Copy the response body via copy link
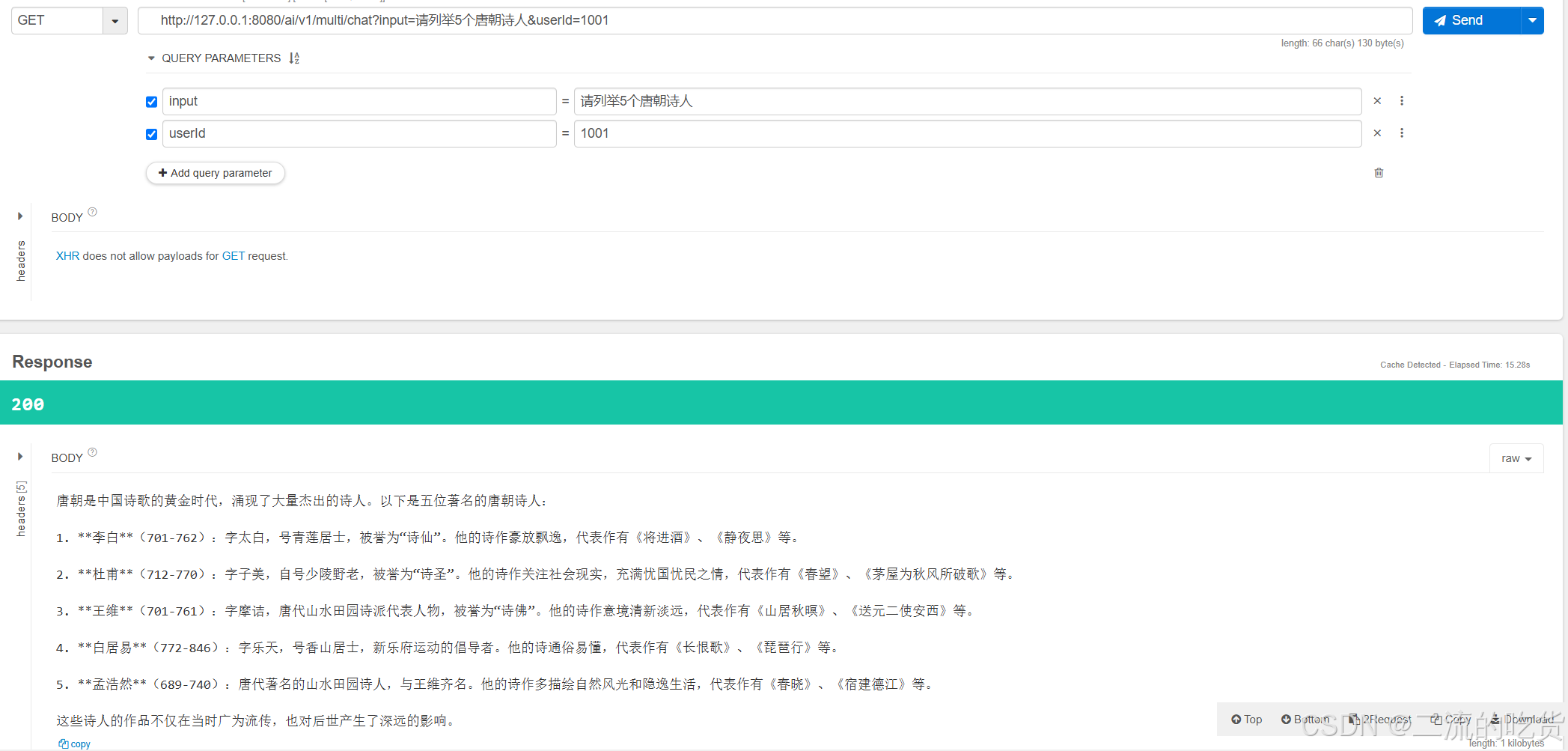The width and height of the screenshot is (1568, 751). click(75, 744)
